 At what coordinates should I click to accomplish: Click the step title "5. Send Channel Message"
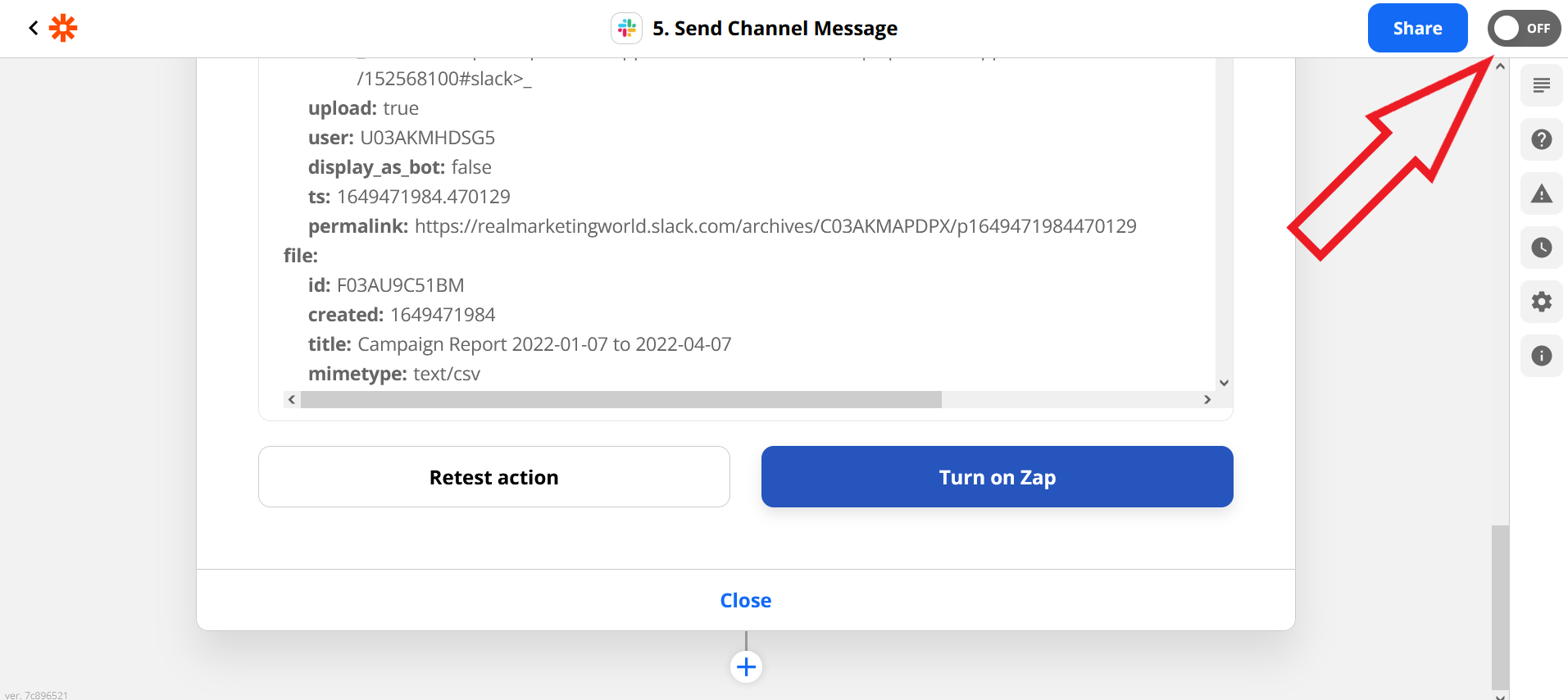[x=775, y=29]
